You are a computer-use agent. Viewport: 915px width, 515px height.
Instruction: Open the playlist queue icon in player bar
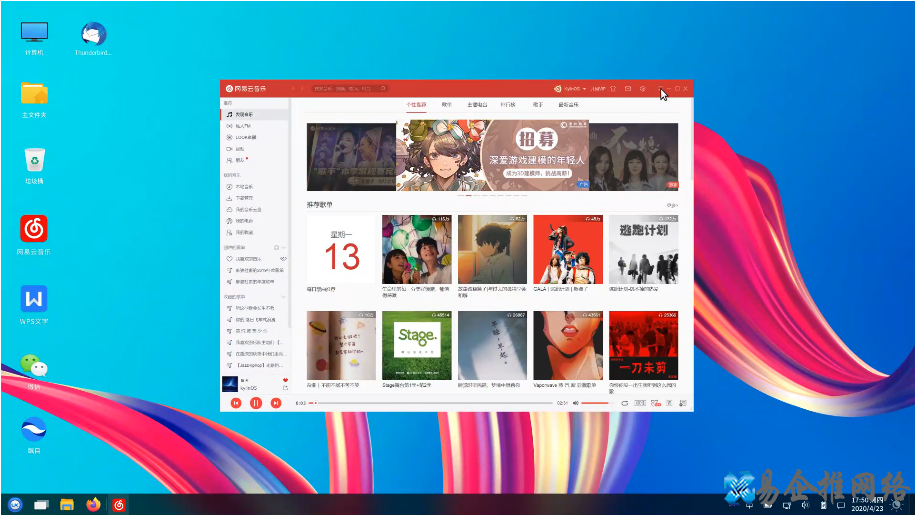pyautogui.click(x=682, y=402)
